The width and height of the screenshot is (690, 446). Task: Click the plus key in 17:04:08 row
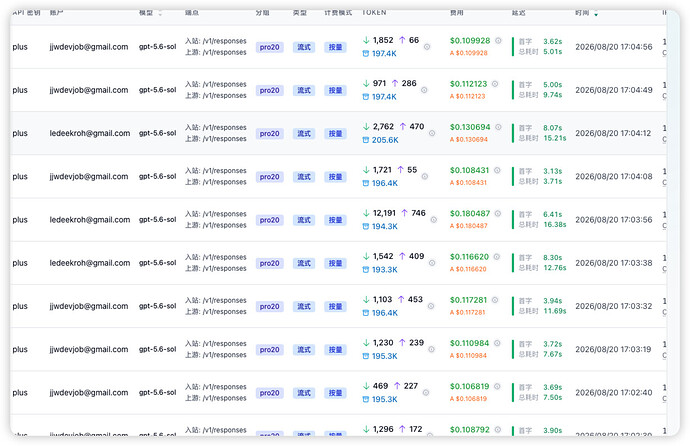click(20, 176)
